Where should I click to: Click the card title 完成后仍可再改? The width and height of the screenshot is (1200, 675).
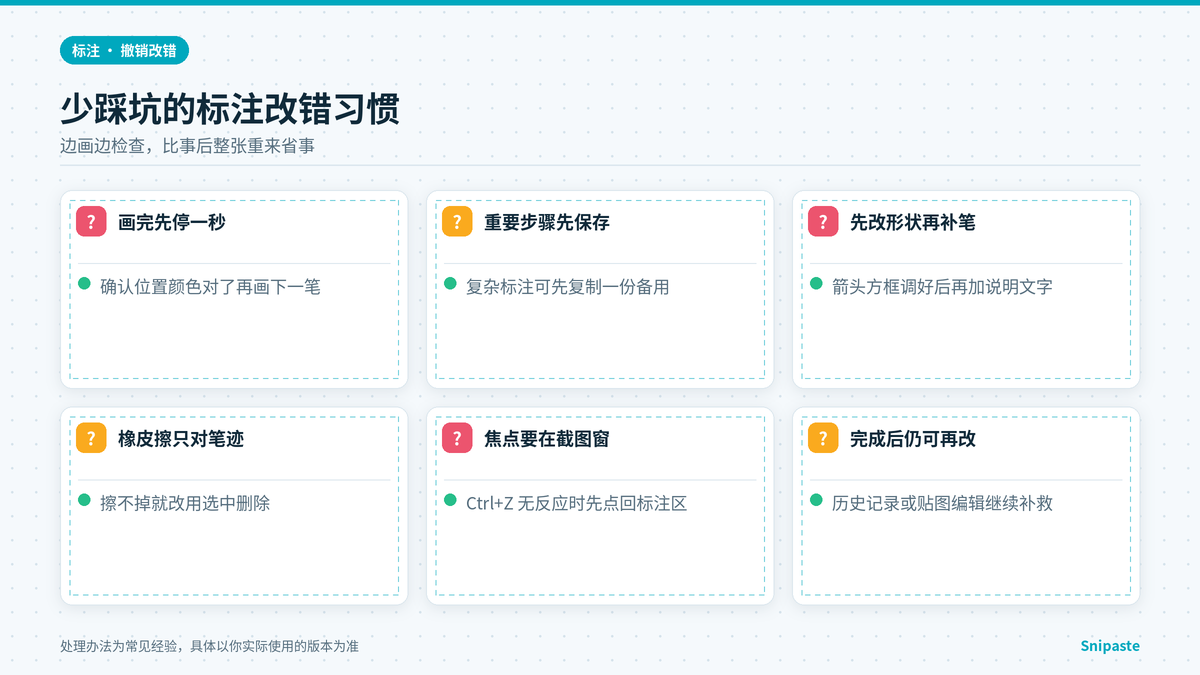coord(913,438)
